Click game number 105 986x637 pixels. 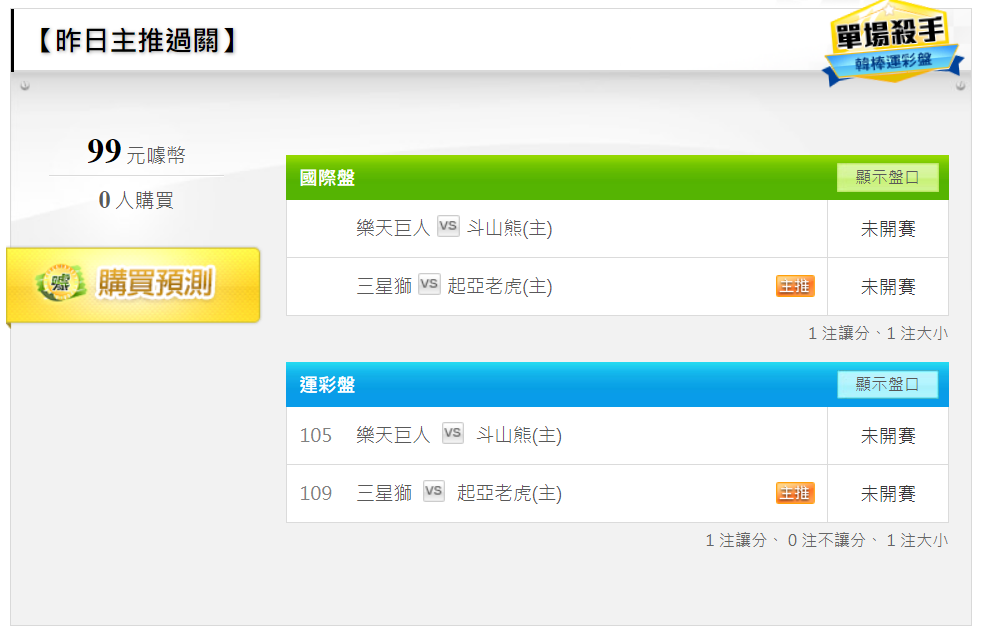coord(316,435)
